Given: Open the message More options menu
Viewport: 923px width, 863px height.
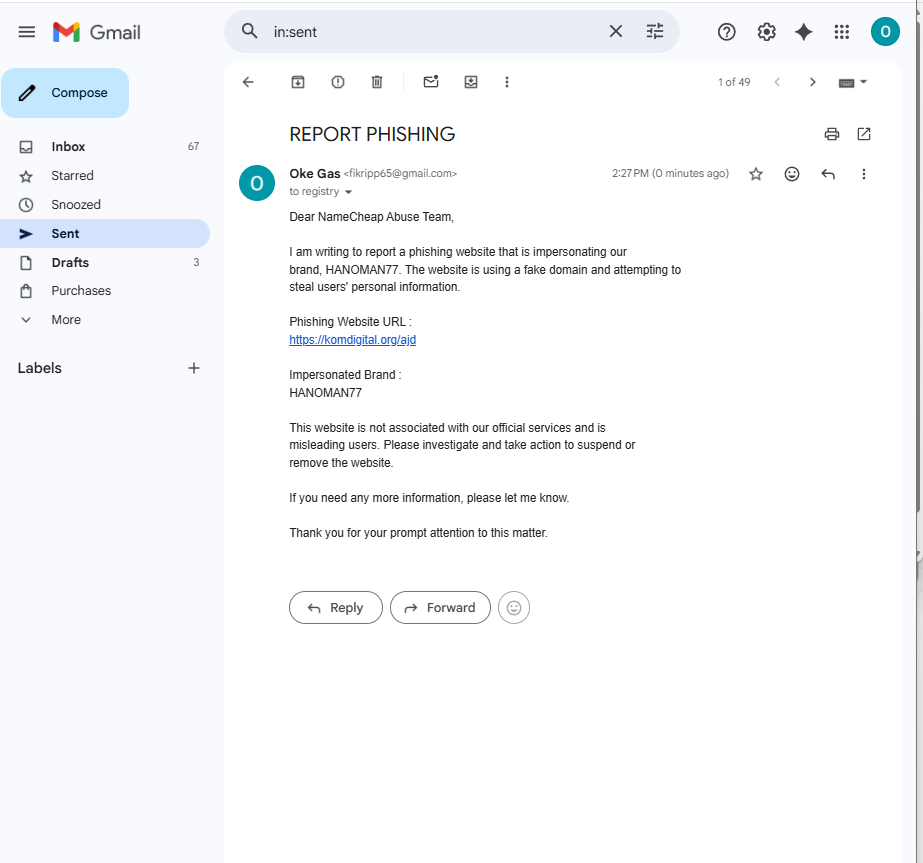Looking at the screenshot, I should click(x=863, y=174).
